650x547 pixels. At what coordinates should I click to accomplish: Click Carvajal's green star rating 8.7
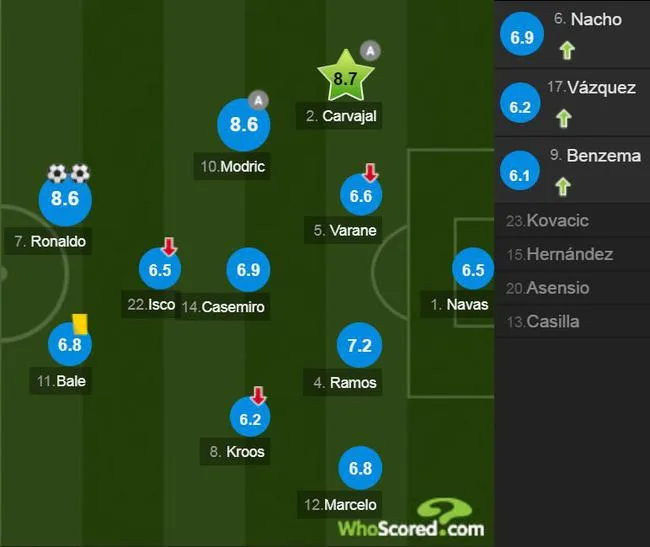(345, 76)
